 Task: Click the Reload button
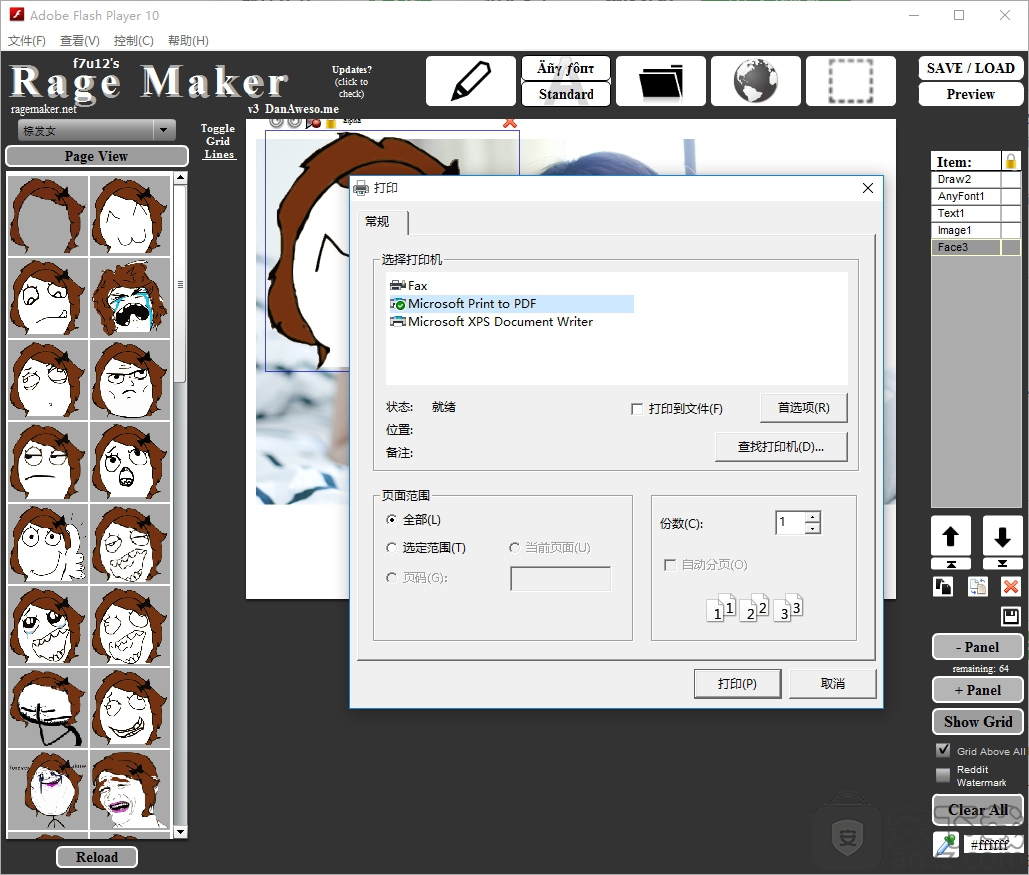(x=96, y=857)
